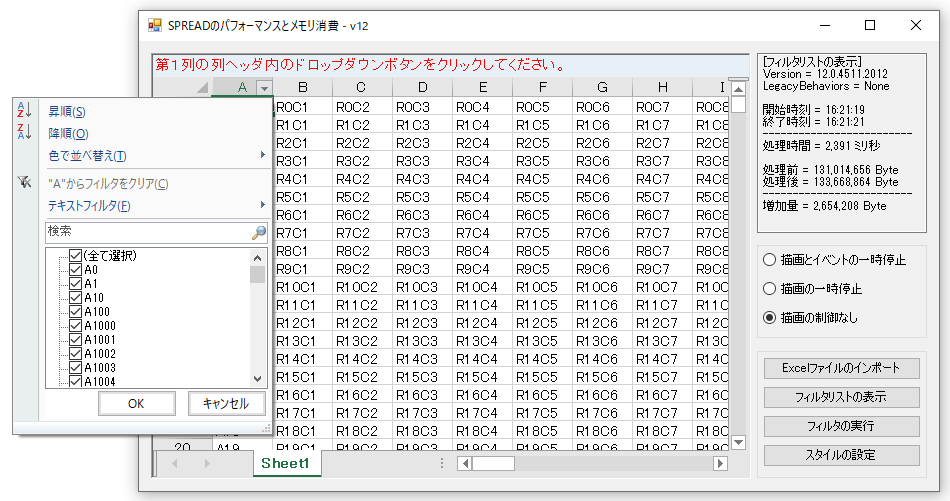Click cell R8C6
950x501 pixels.
pyautogui.click(x=602, y=251)
